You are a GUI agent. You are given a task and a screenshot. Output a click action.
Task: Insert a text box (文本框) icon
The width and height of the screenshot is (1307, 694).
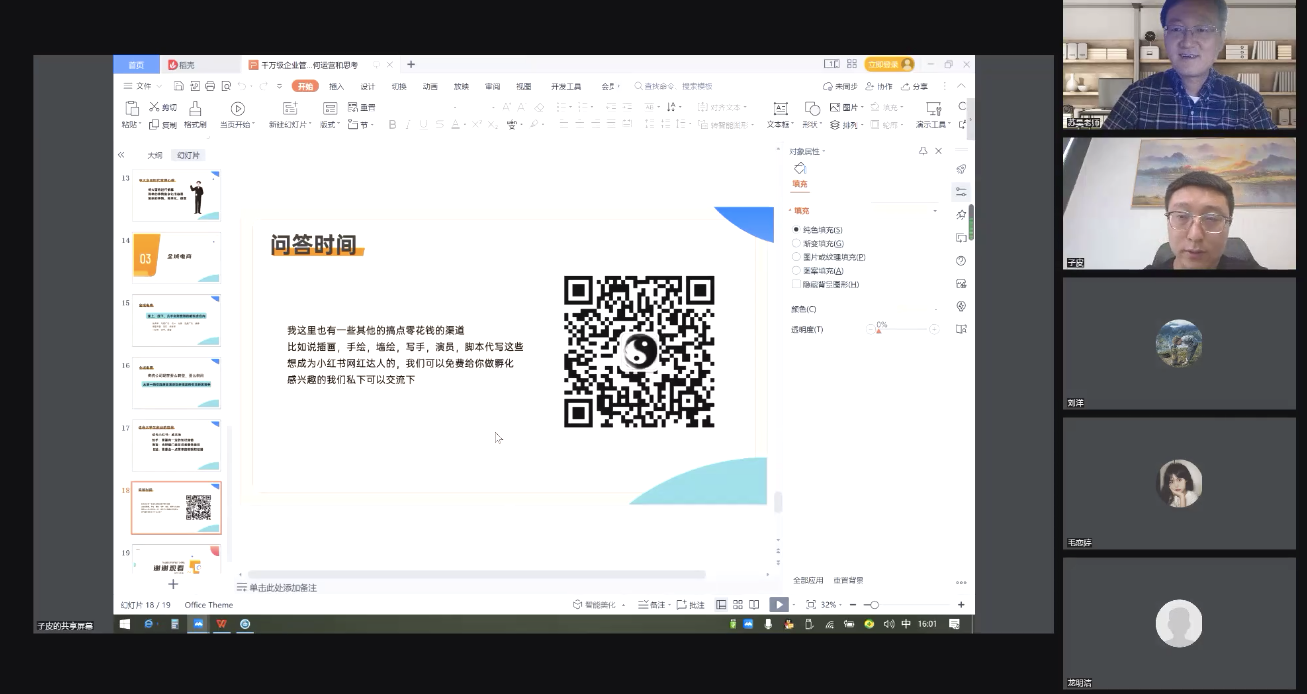tap(780, 108)
